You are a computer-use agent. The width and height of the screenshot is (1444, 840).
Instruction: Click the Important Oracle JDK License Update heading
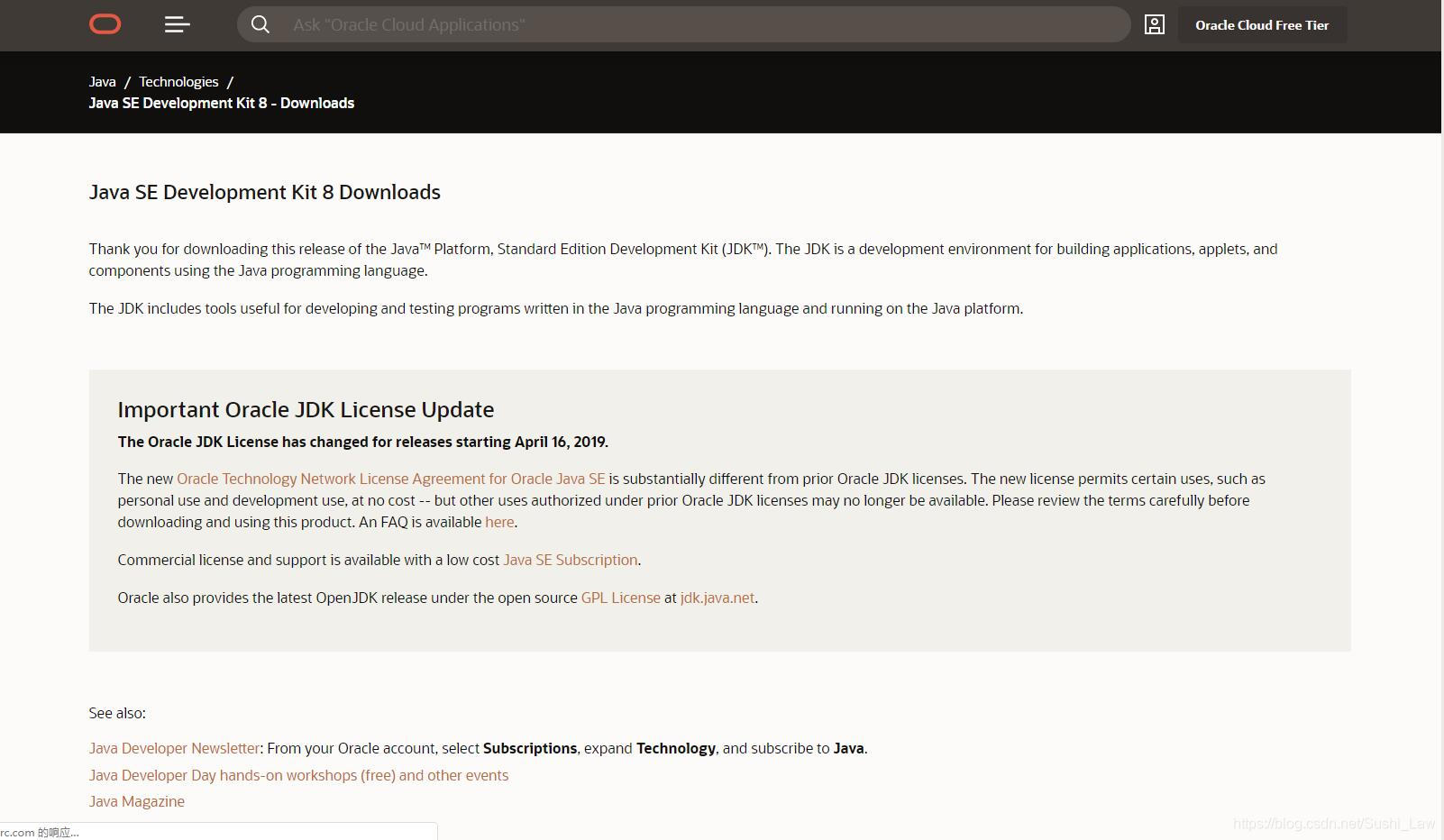coord(306,409)
